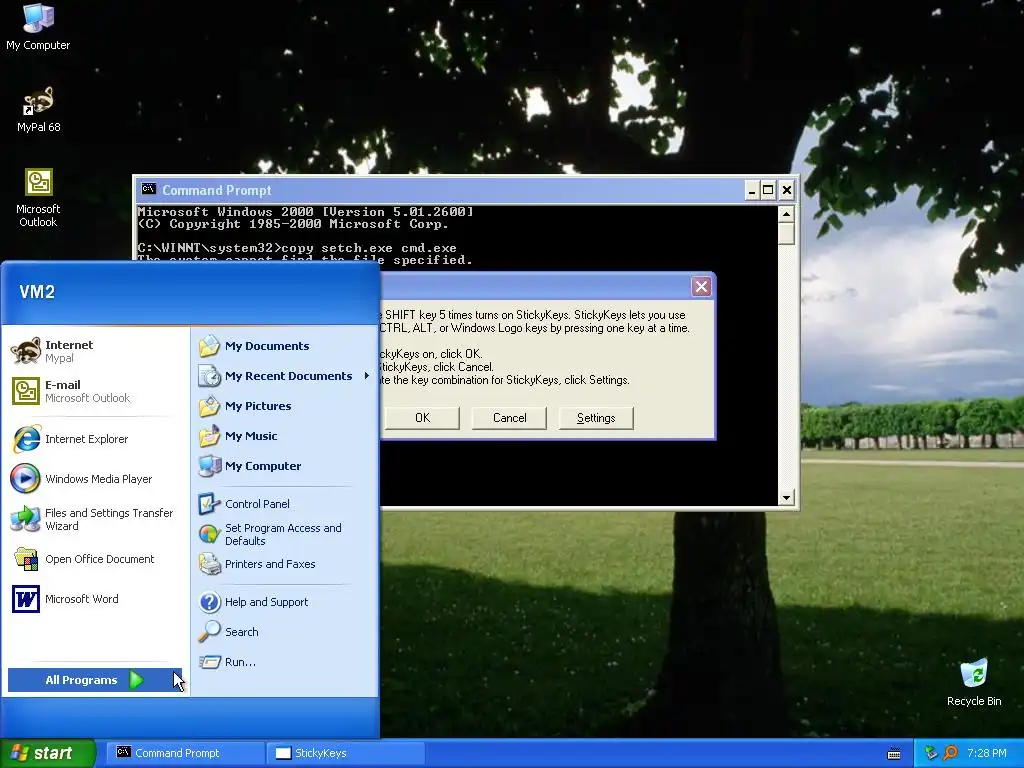1024x768 pixels.
Task: Open My Music folder
Action: tap(285, 436)
